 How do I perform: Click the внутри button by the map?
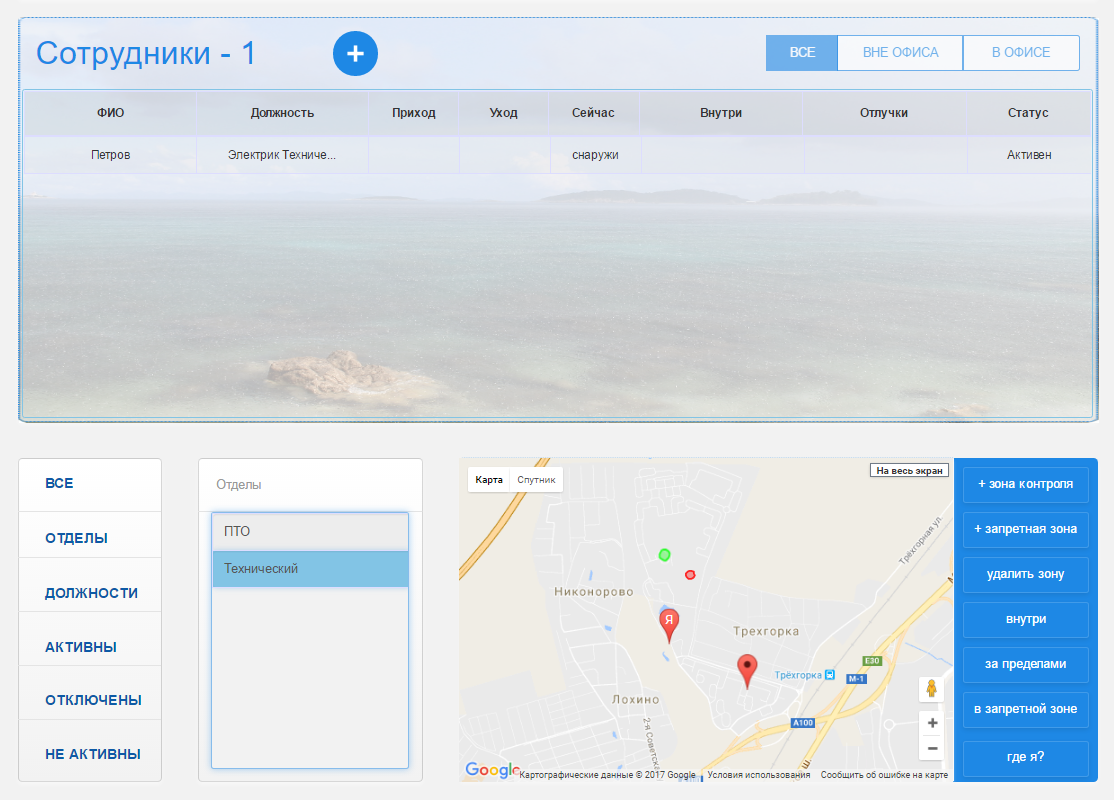pyautogui.click(x=1025, y=619)
